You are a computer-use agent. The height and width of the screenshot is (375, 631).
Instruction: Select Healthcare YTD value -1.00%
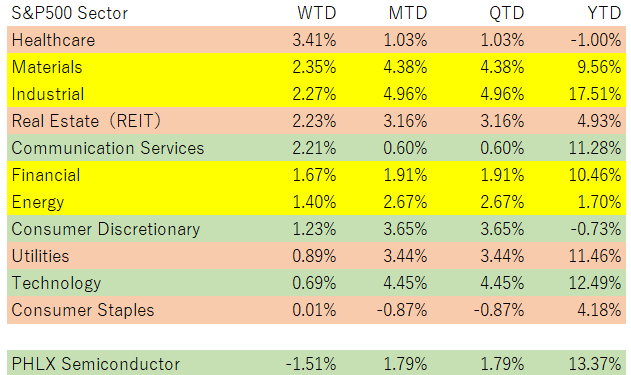[596, 40]
